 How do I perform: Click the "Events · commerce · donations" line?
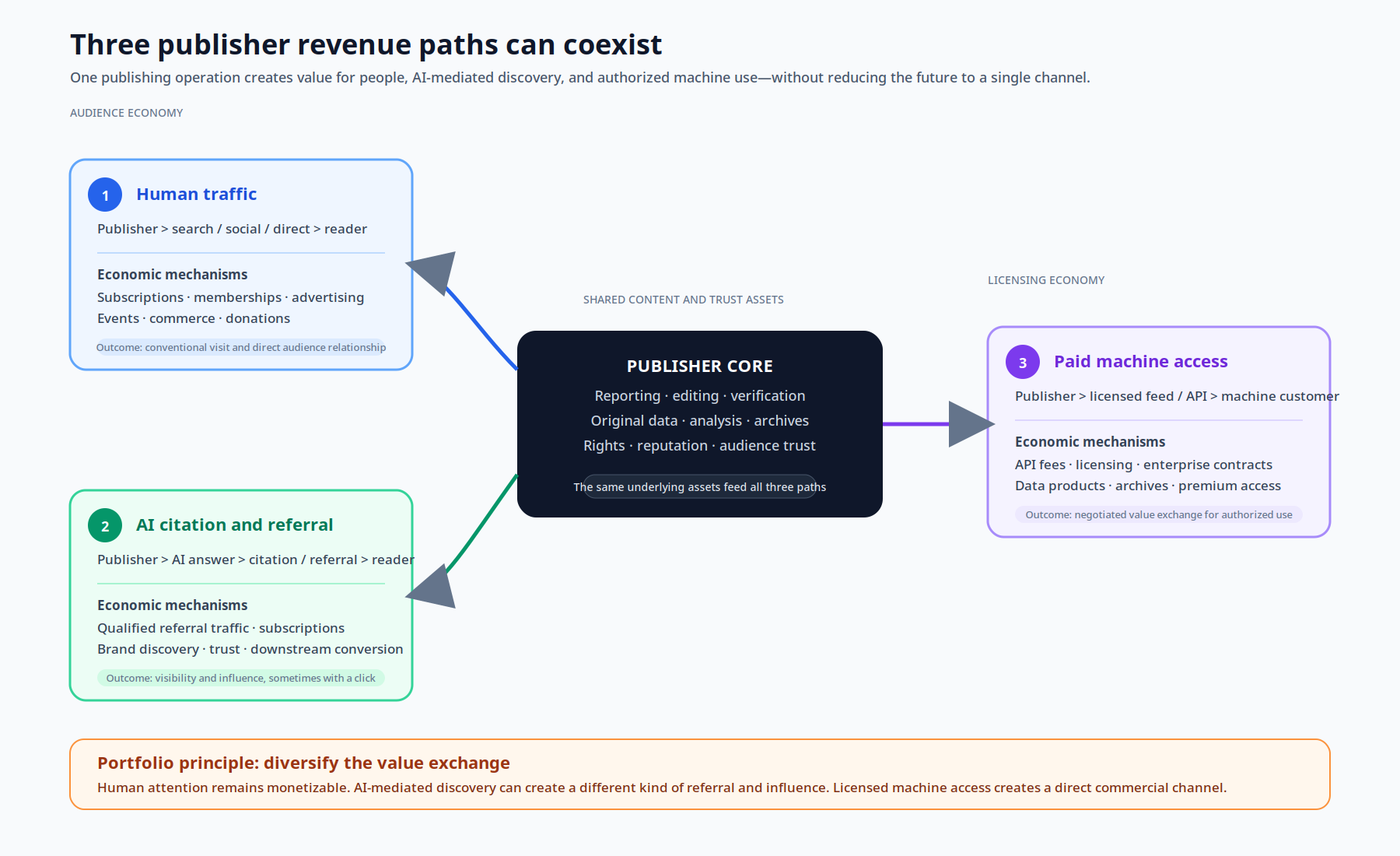pyautogui.click(x=194, y=318)
